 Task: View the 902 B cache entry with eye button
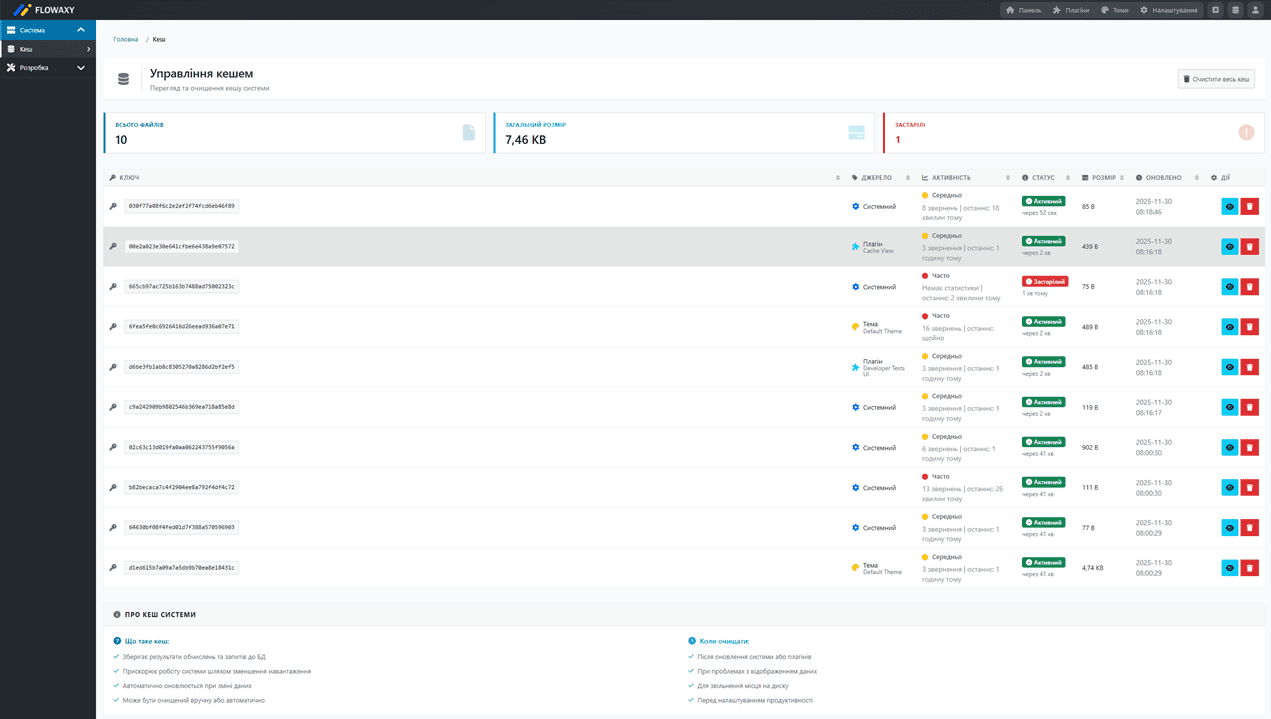coord(1229,448)
